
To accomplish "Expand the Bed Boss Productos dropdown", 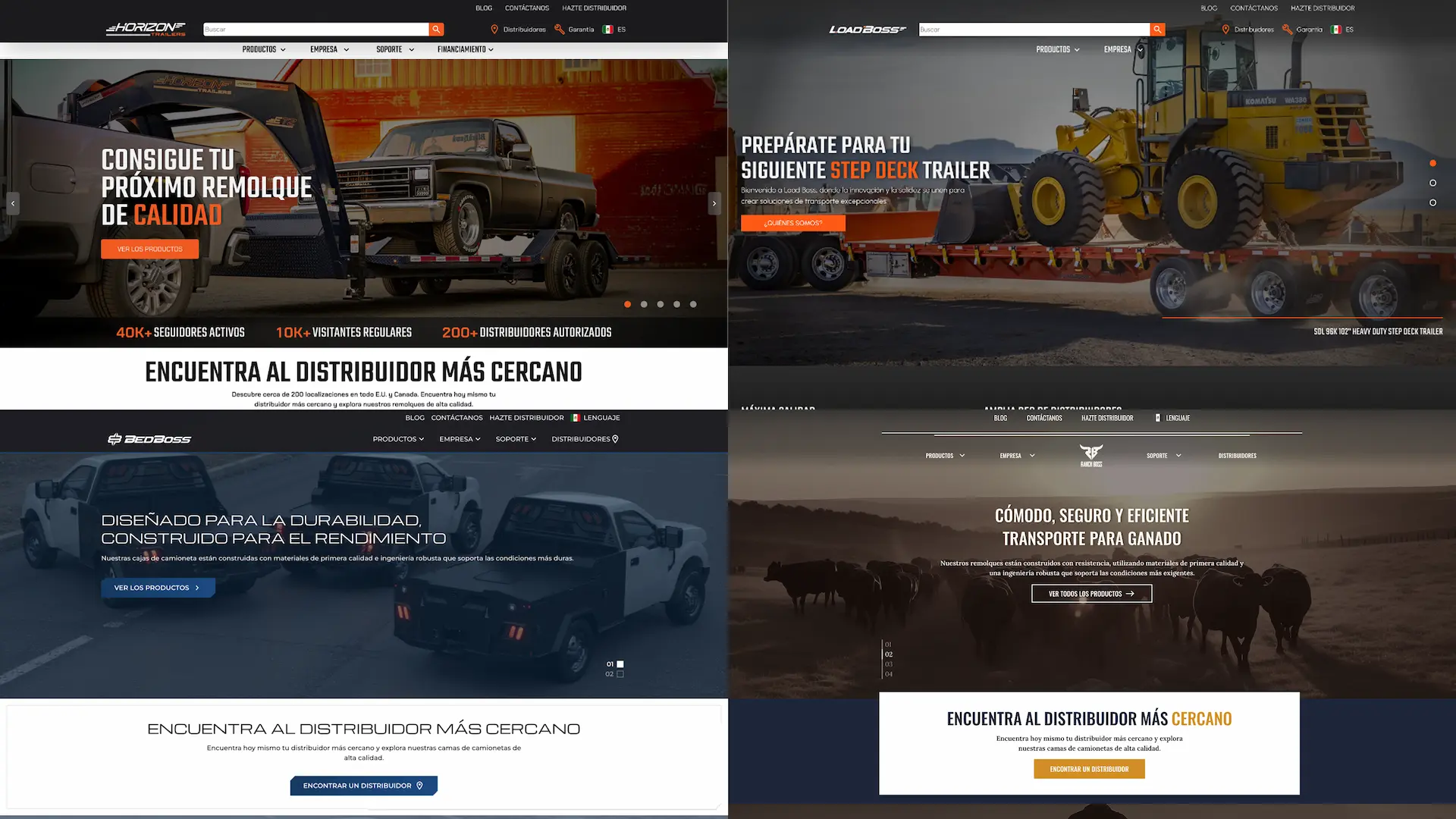I will click(398, 439).
